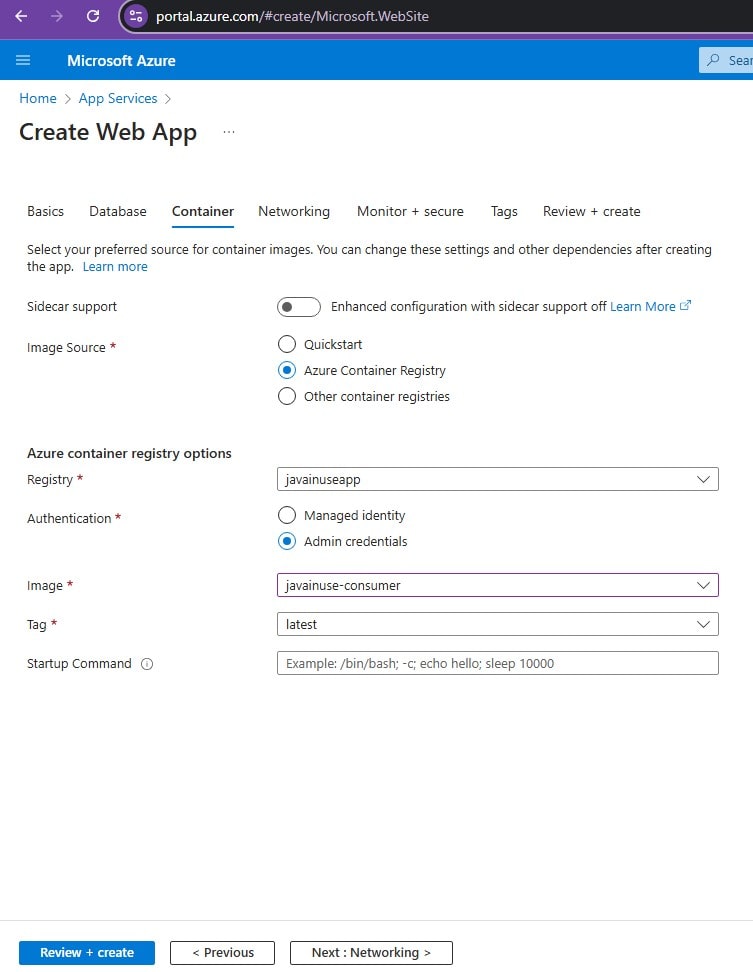Viewport: 753px width, 972px height.
Task: Click the browser address bar URL
Action: coord(293,16)
